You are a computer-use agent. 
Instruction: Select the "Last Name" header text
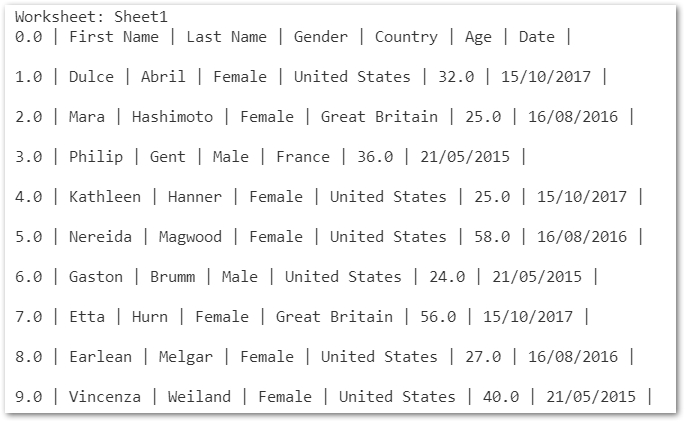point(227,37)
